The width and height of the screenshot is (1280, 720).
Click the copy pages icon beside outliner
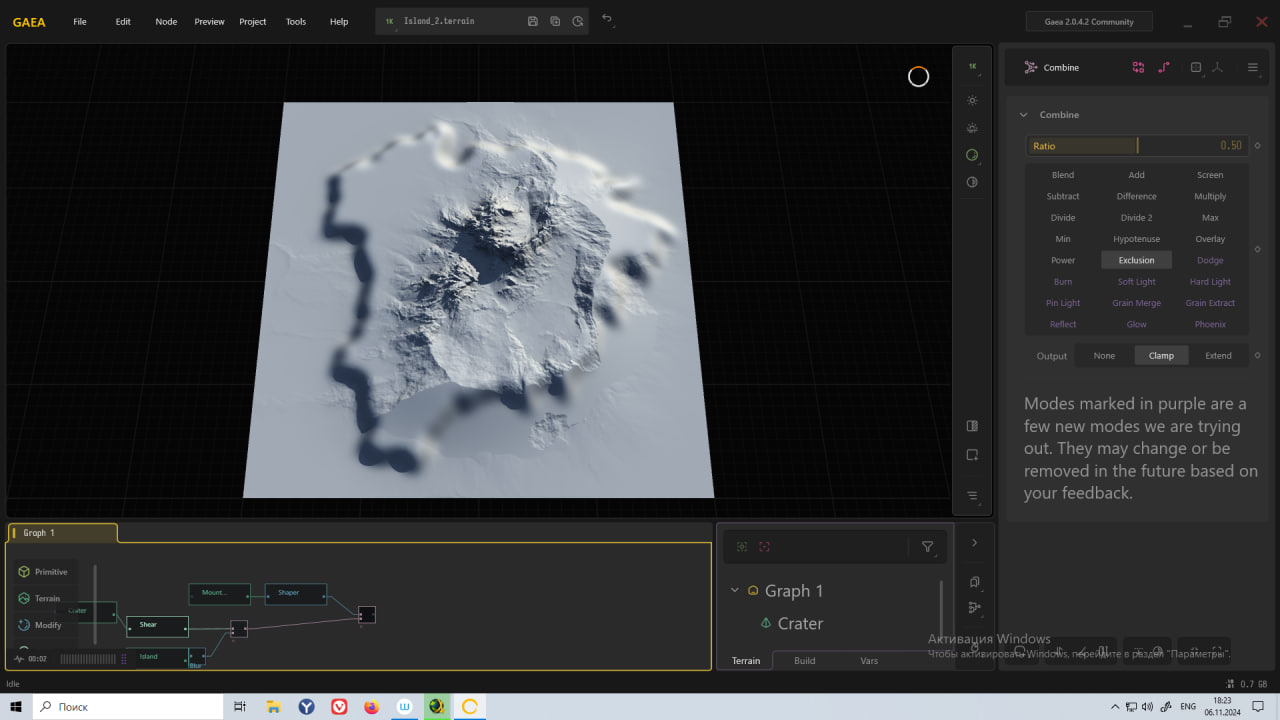(974, 582)
